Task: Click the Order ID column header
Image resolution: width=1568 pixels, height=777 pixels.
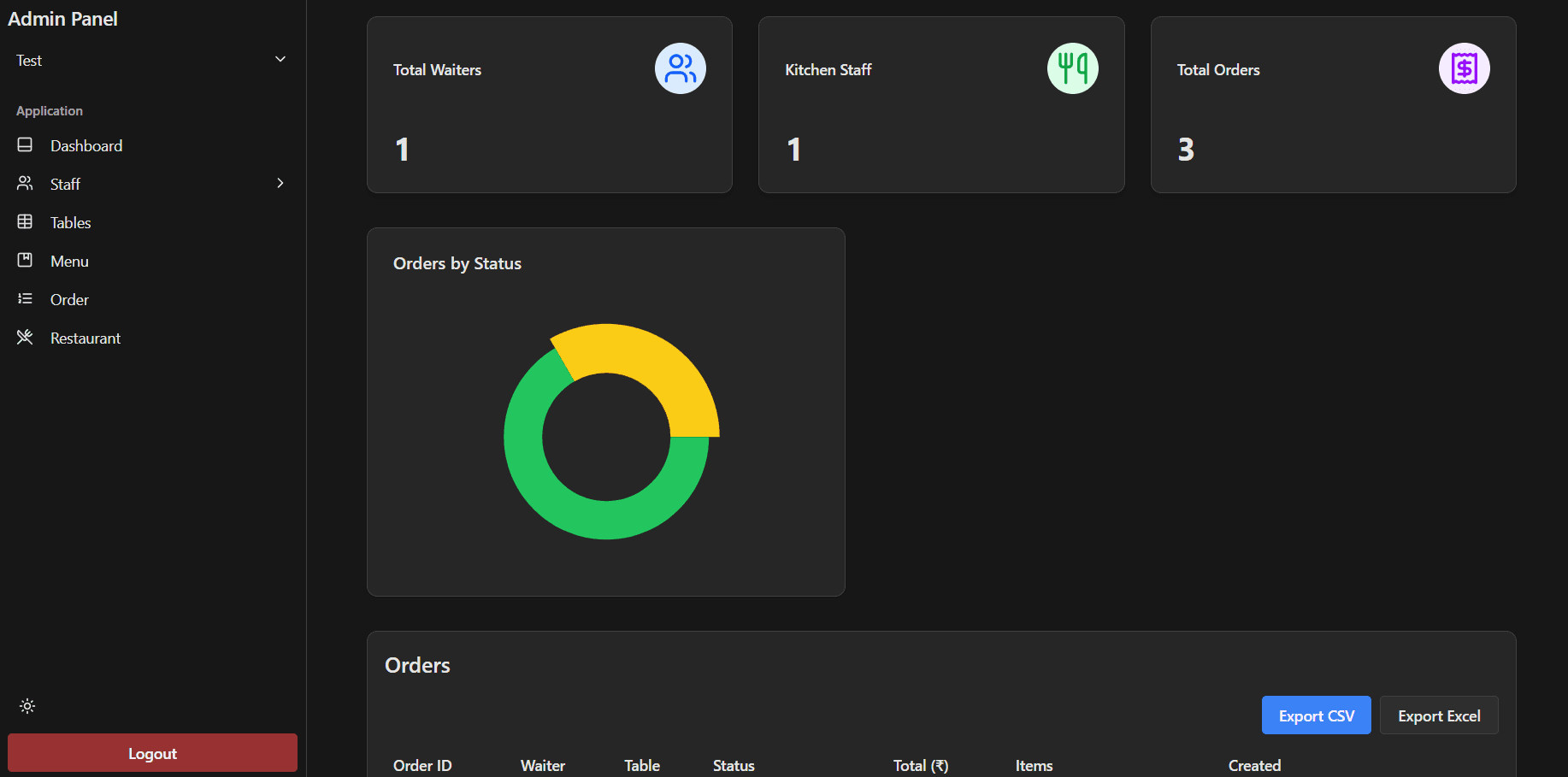Action: [x=422, y=766]
